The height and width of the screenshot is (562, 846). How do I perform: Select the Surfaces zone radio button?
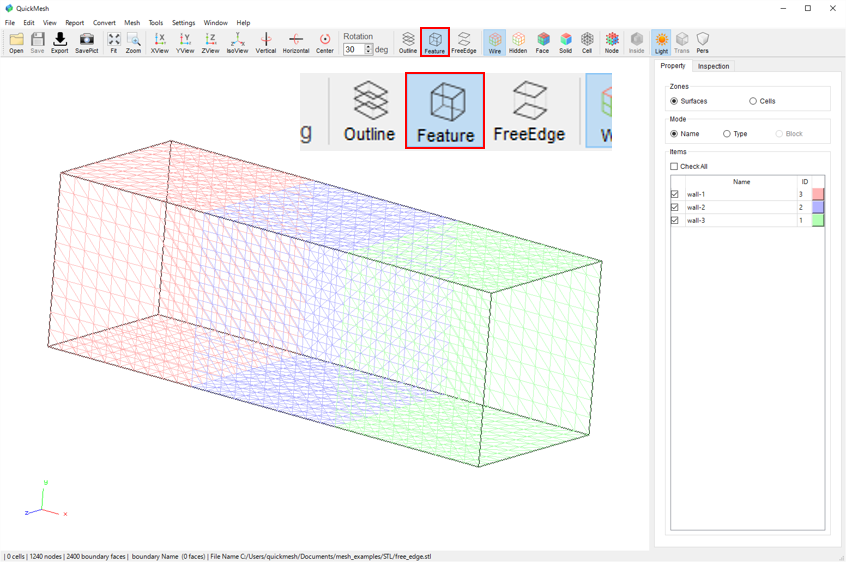click(x=674, y=101)
